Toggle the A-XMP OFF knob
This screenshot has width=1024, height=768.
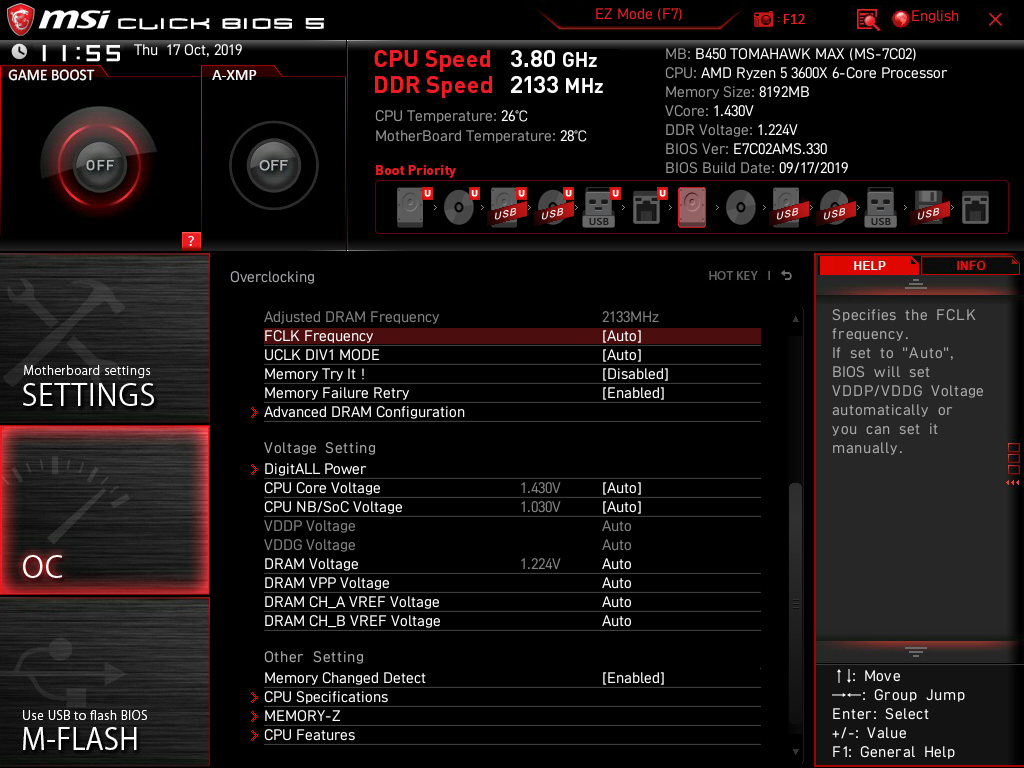273,165
